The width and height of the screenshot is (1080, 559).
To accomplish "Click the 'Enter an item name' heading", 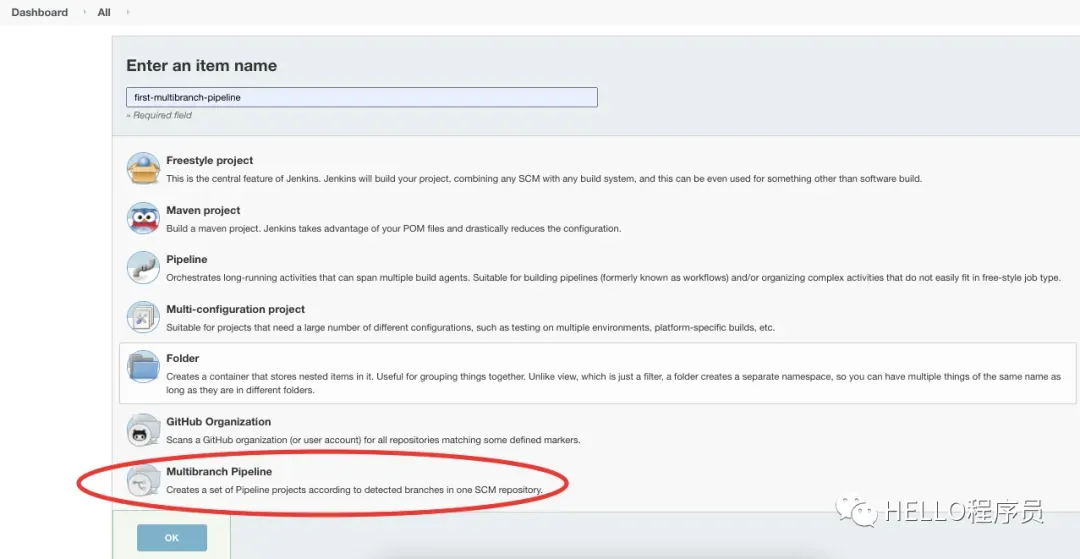I will (x=202, y=66).
